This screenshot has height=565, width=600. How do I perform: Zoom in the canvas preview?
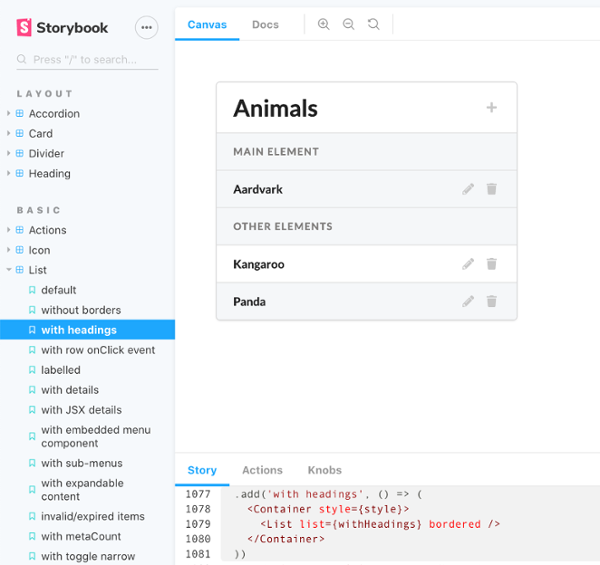(324, 24)
